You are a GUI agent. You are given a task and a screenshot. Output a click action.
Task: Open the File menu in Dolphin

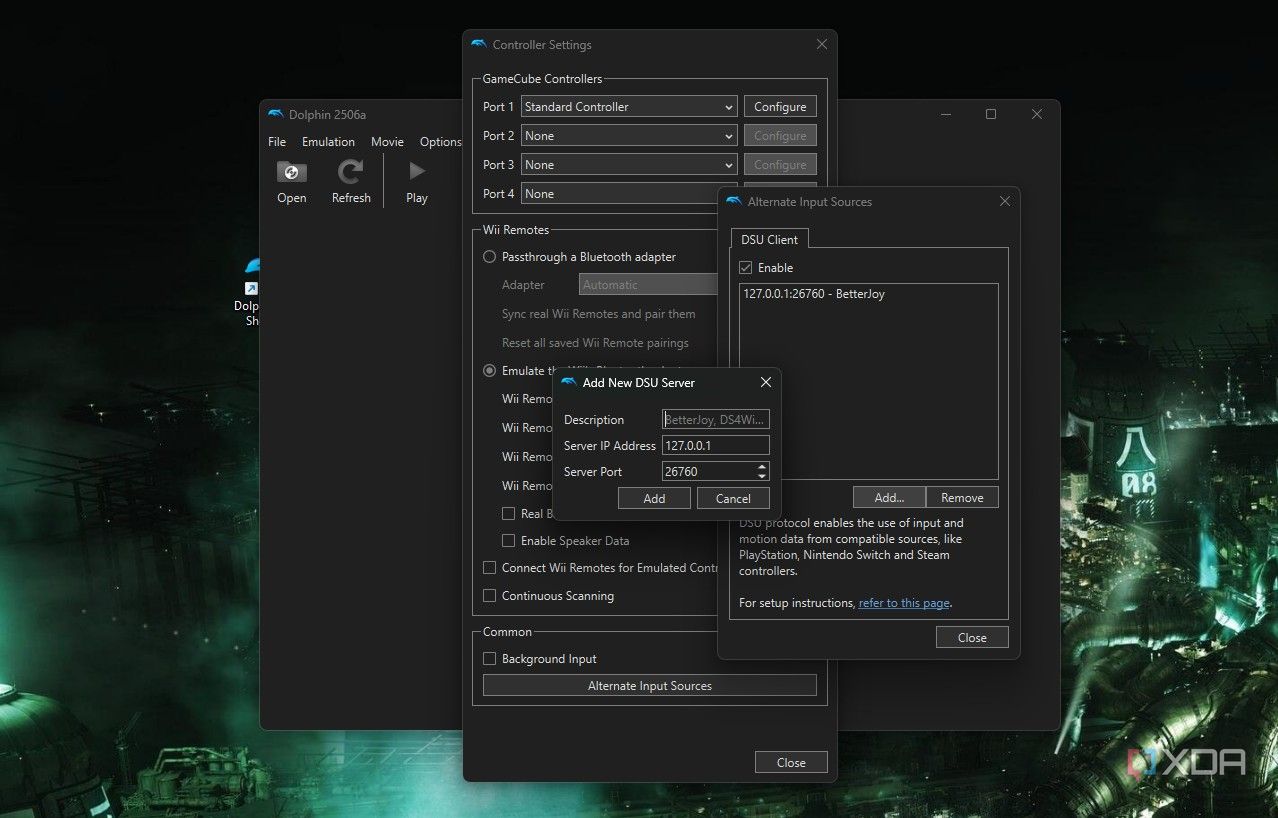click(x=277, y=142)
